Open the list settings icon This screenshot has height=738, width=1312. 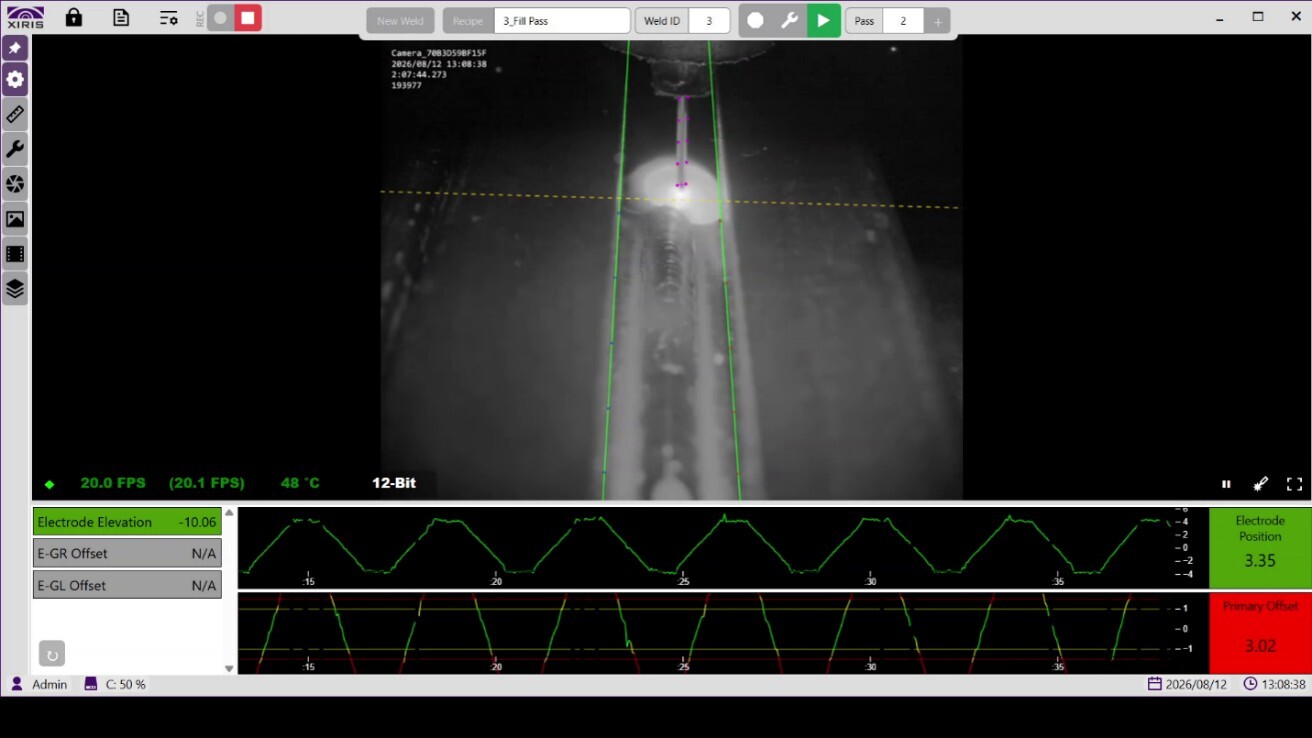point(169,18)
